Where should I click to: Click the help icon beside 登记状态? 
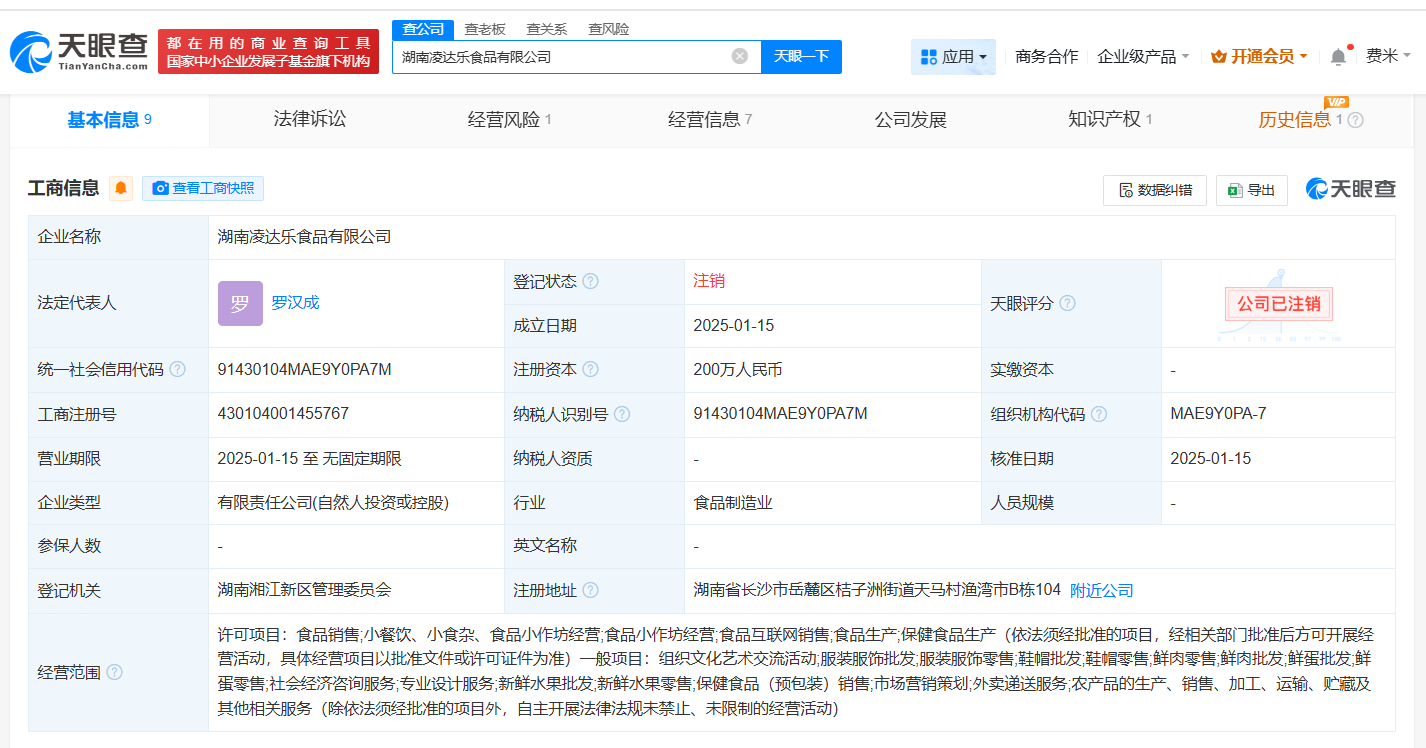tap(592, 281)
